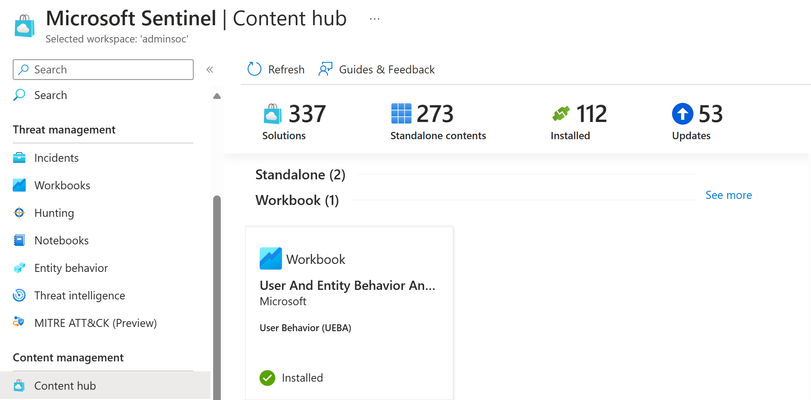Click the Standalone (2) section heading

tap(300, 175)
